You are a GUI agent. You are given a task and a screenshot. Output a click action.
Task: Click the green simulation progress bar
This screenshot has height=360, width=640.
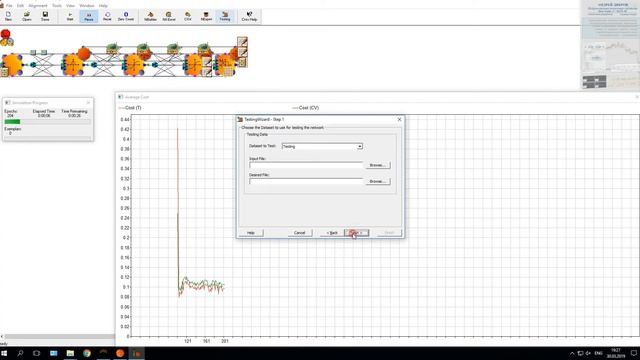(x=12, y=122)
